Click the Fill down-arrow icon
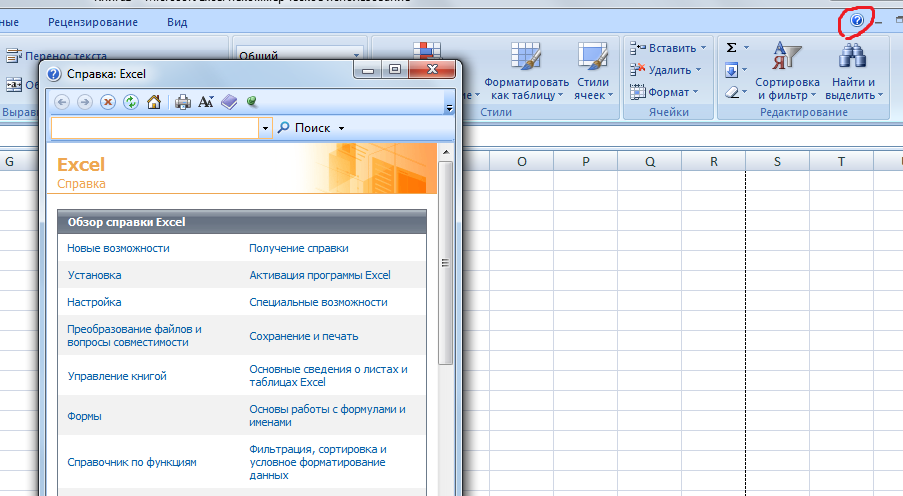This screenshot has width=903, height=496. pos(731,70)
